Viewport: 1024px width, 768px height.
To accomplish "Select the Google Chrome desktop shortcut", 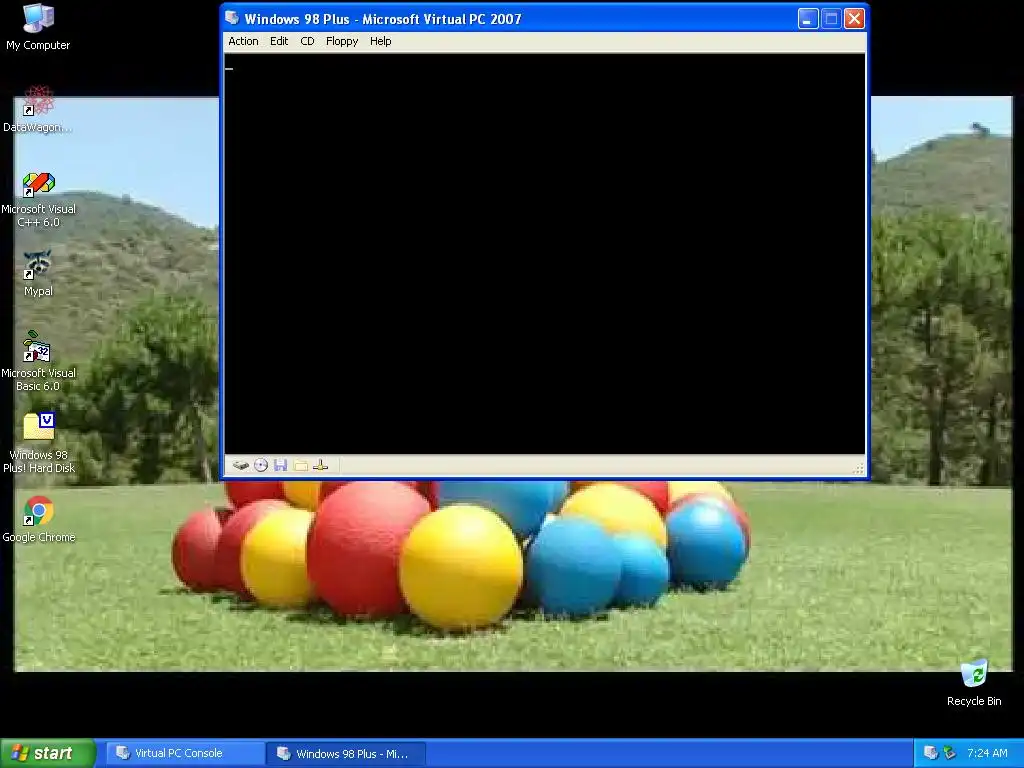I will pos(39,520).
